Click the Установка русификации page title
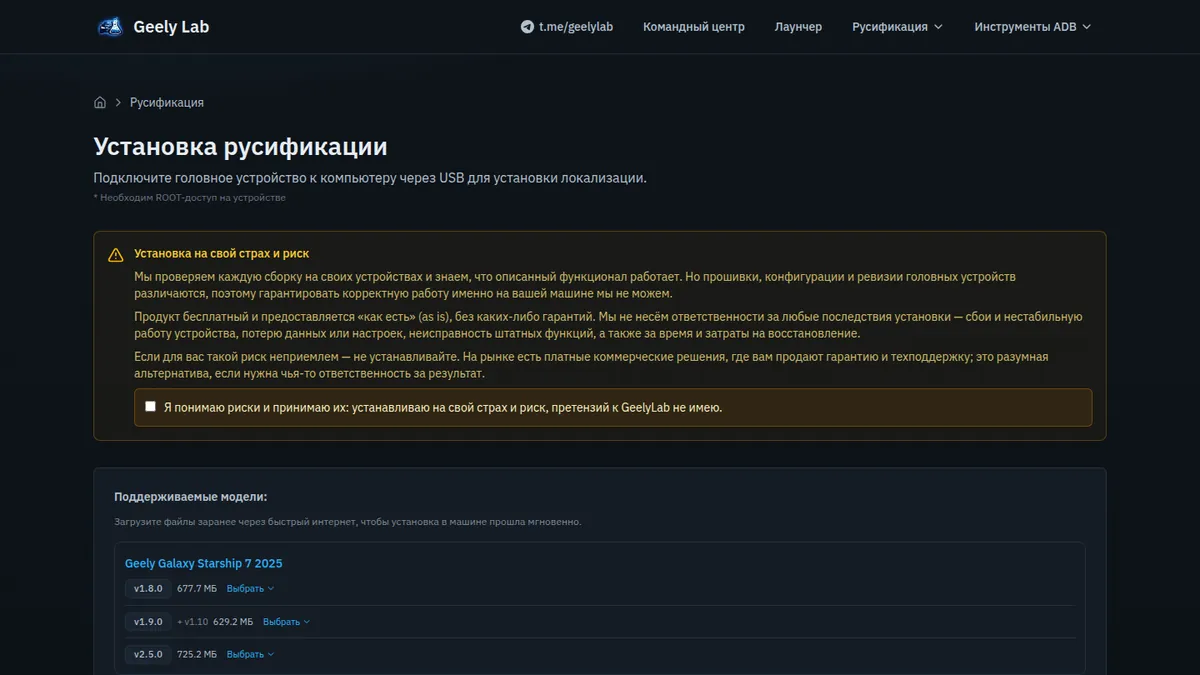 pos(240,146)
